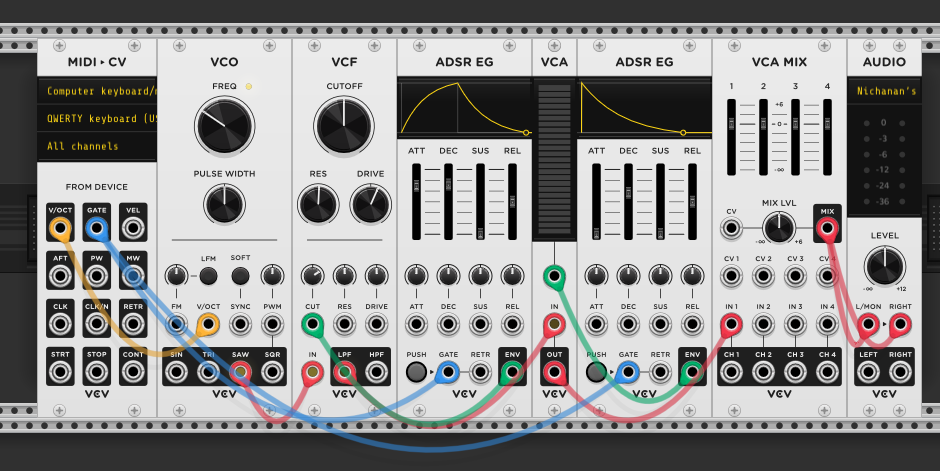Click the MIDI ▸ CV module title
This screenshot has height=471, width=940.
[x=97, y=62]
